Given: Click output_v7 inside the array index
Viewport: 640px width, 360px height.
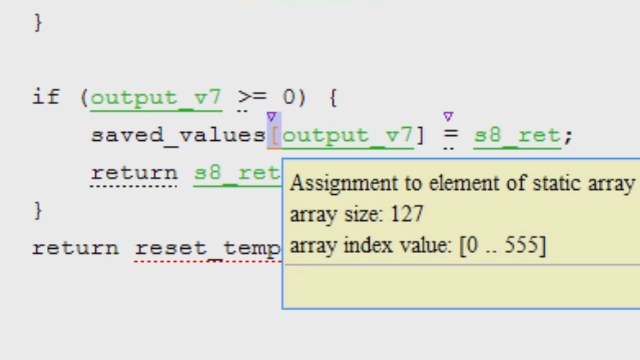Looking at the screenshot, I should pos(348,135).
